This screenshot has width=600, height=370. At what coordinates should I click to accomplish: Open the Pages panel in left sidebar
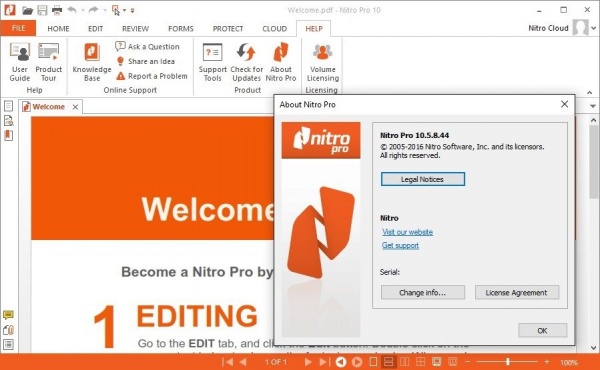[x=8, y=106]
